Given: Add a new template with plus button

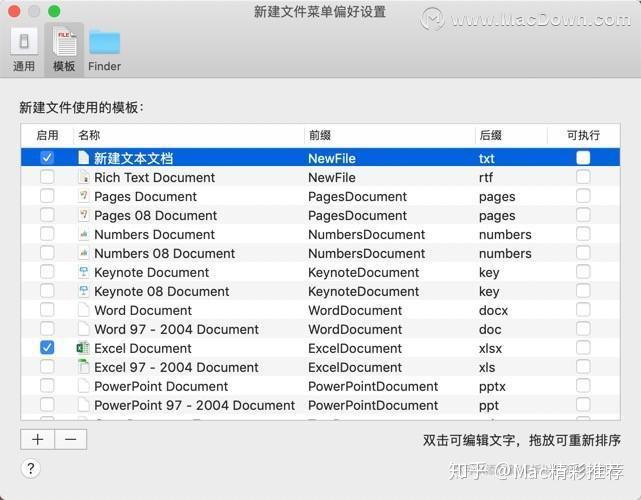Looking at the screenshot, I should (x=38, y=439).
